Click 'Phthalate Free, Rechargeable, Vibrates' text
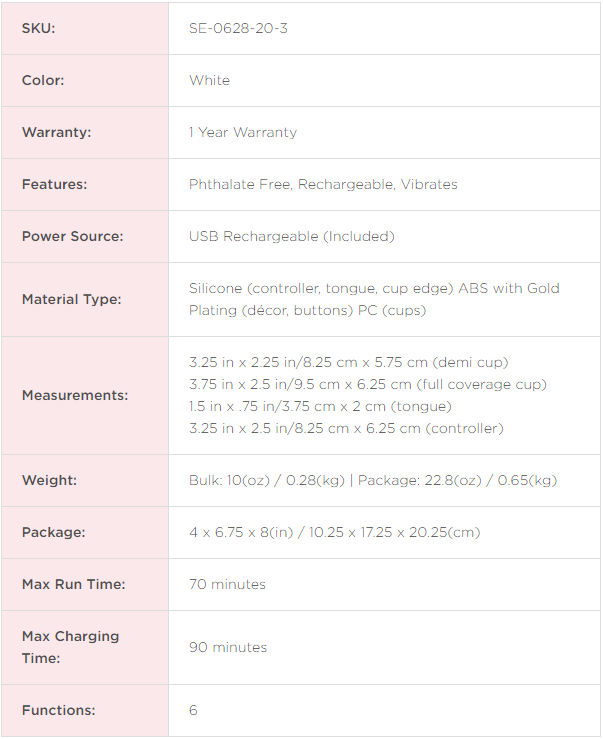603x739 pixels. pos(323,184)
